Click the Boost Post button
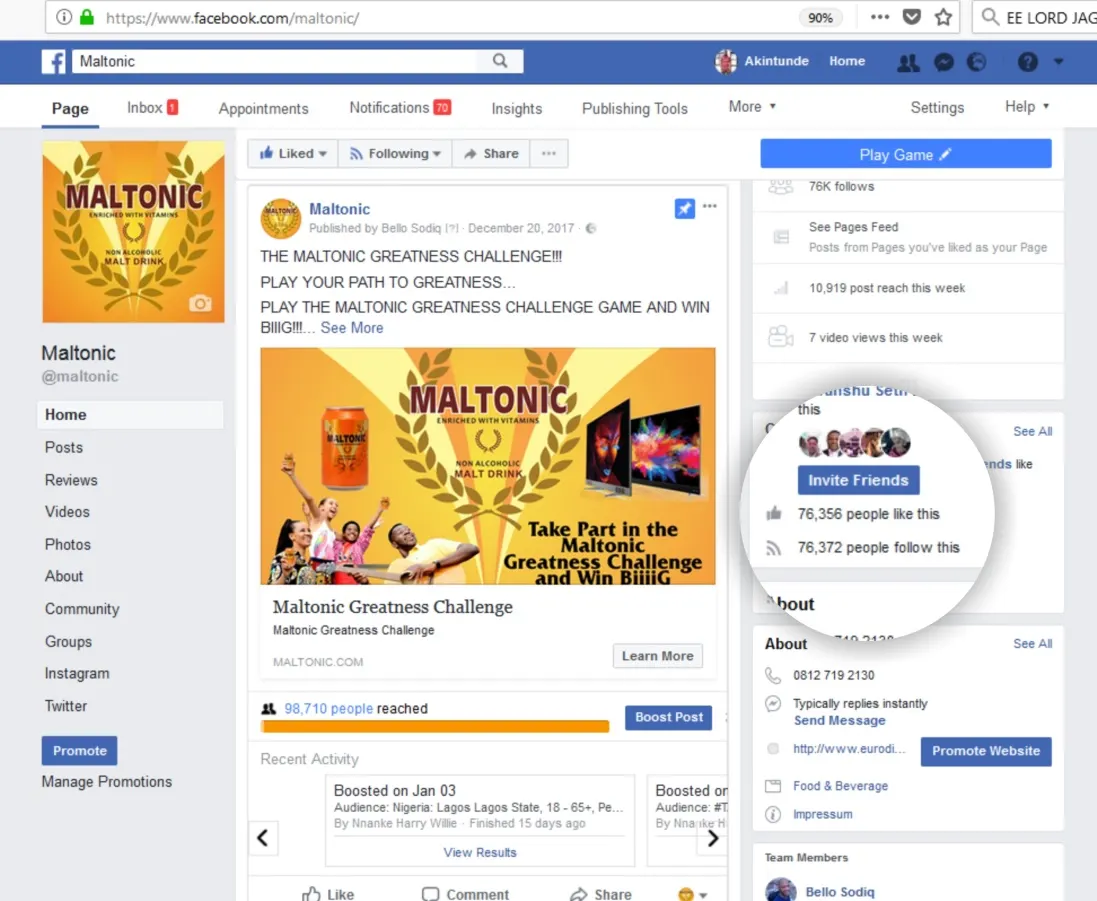Viewport: 1097px width, 901px height. pos(668,717)
